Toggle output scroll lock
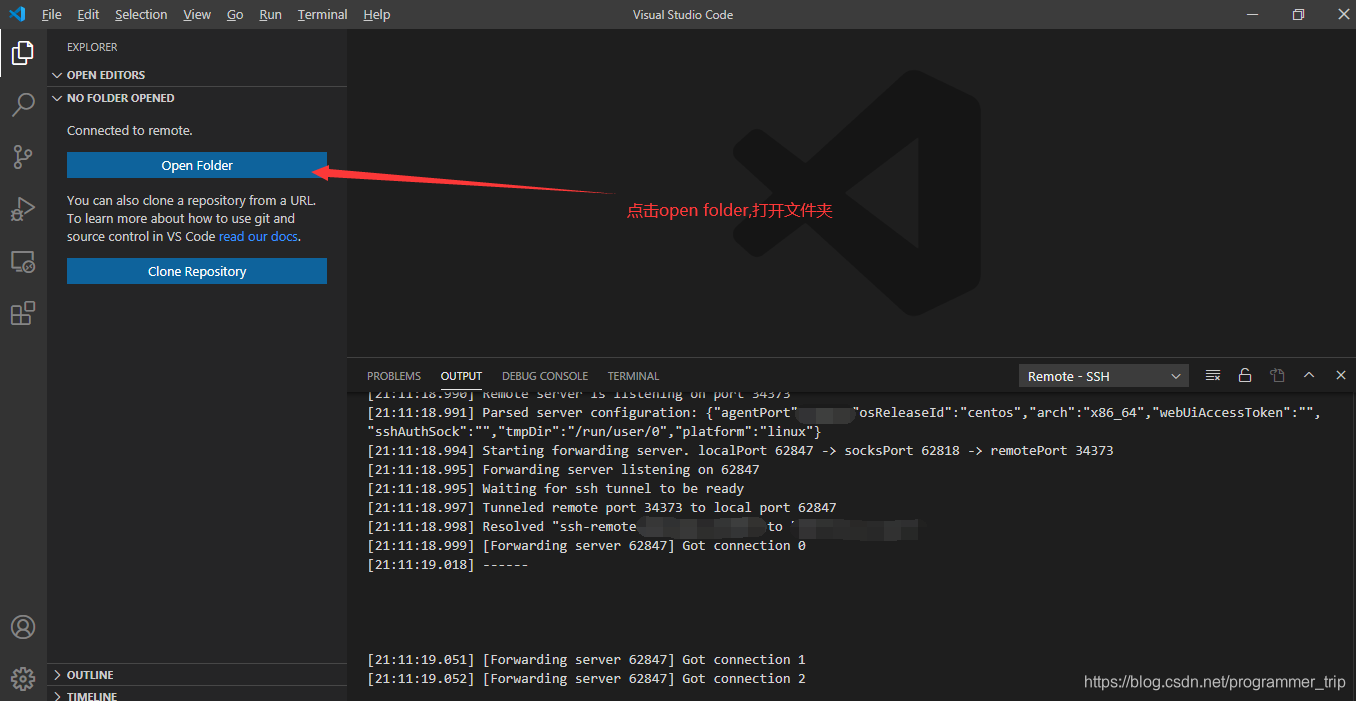This screenshot has width=1356, height=701. pyautogui.click(x=1245, y=376)
